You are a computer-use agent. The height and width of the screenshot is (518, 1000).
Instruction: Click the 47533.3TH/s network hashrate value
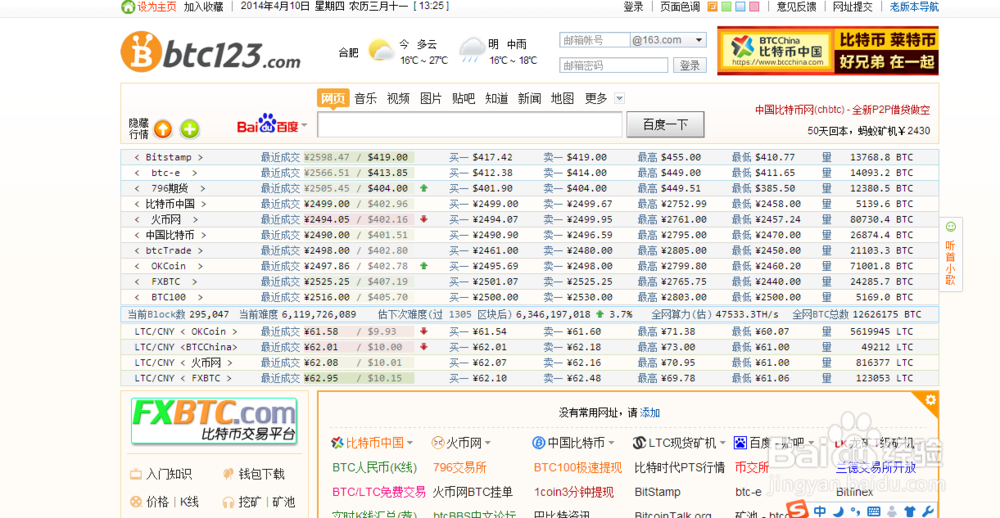pos(747,314)
